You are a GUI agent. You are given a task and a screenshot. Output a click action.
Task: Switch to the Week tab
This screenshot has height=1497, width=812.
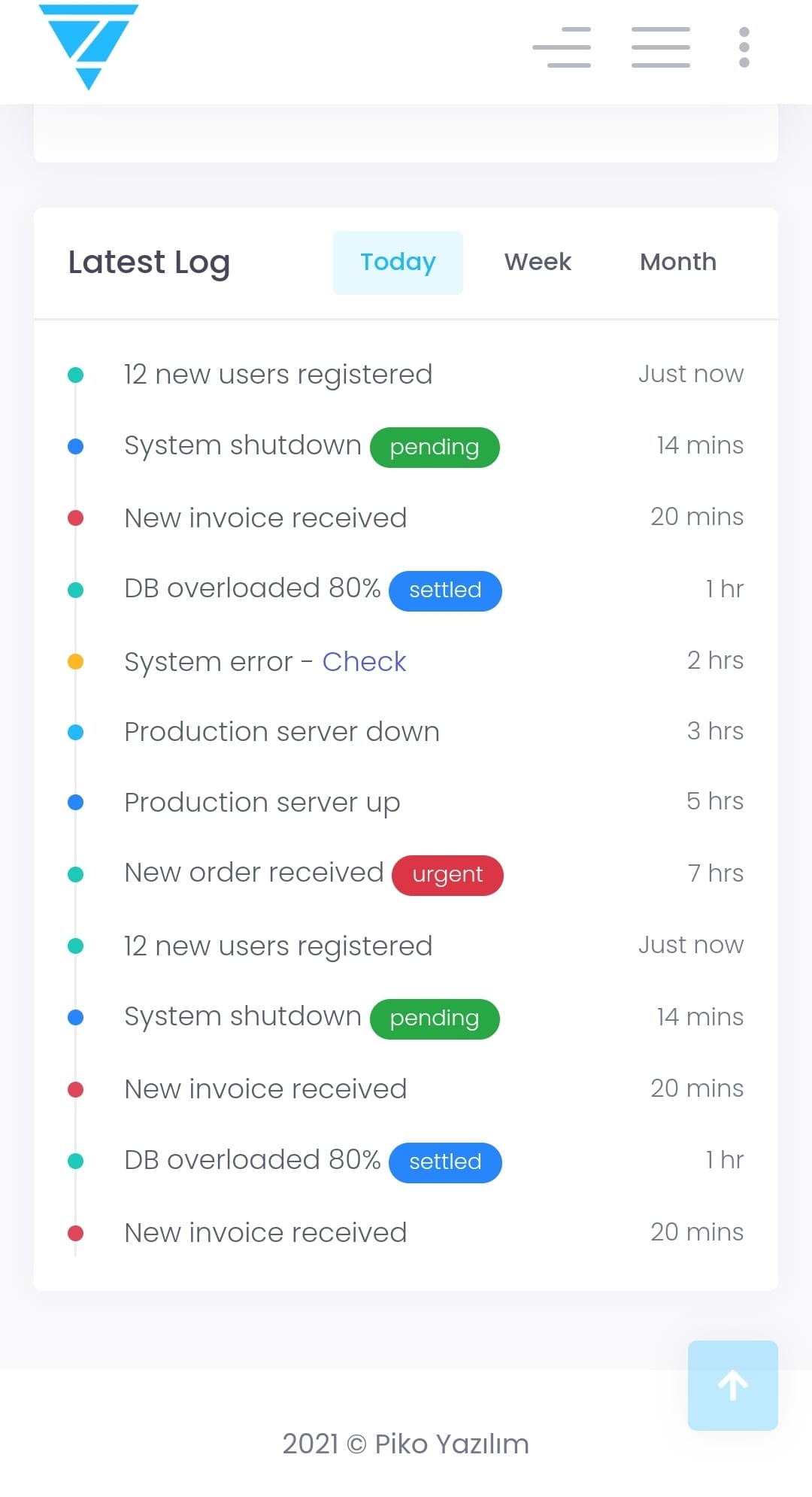pos(538,263)
